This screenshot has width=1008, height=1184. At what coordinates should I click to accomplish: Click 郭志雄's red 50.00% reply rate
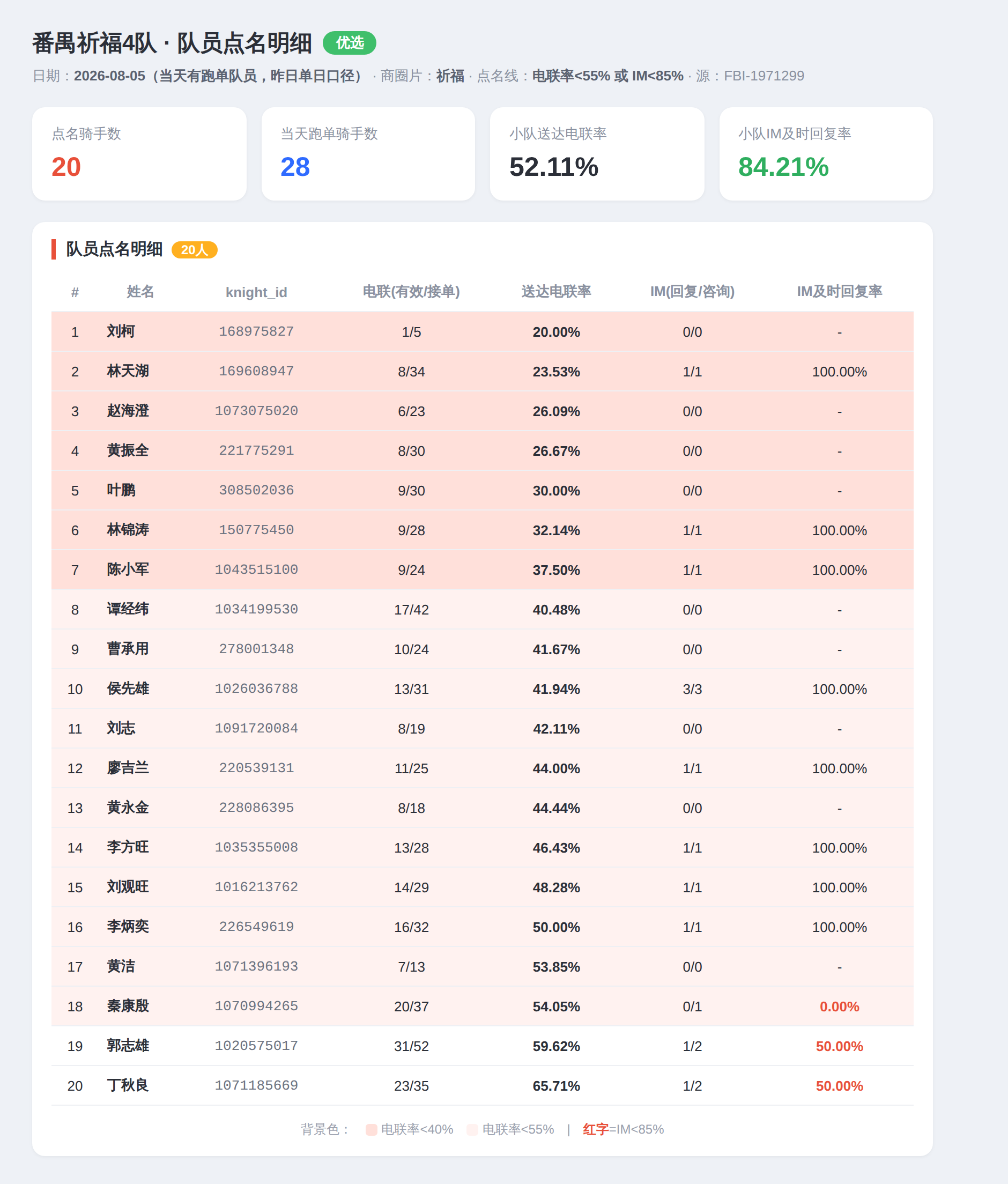pyautogui.click(x=840, y=1047)
